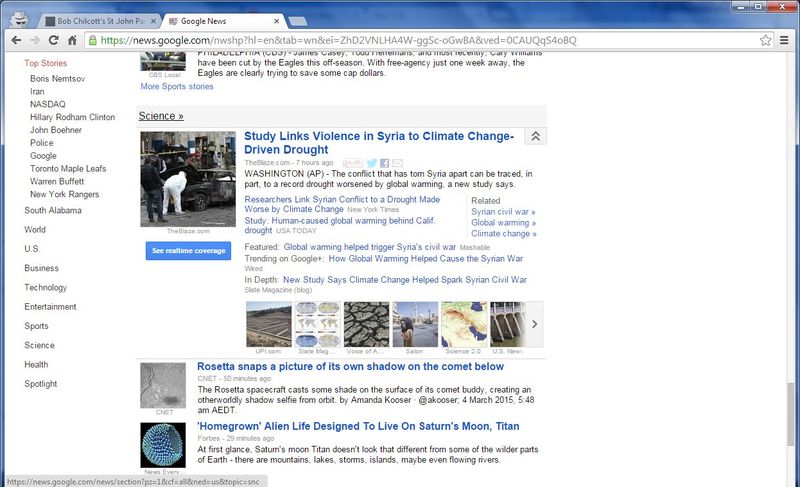Select Technology in left sidebar
Viewport: 800px width, 487px height.
(x=46, y=288)
